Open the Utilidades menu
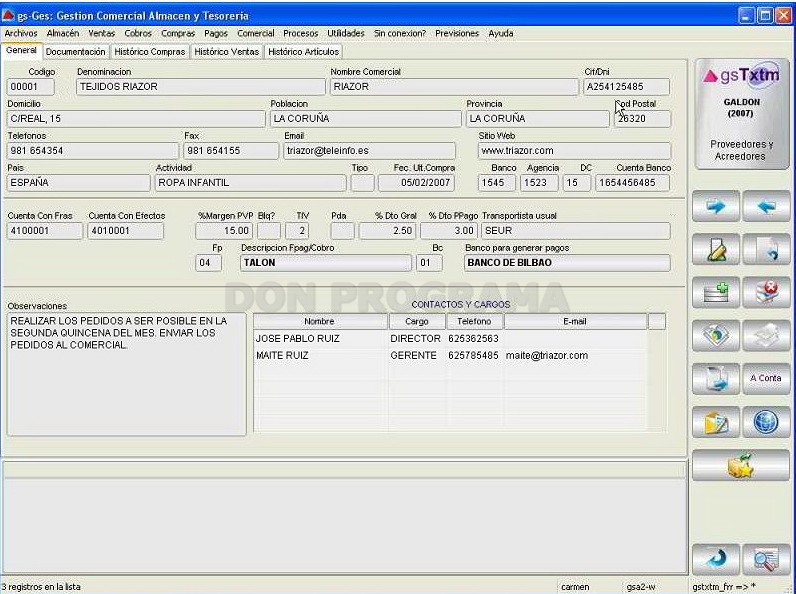The width and height of the screenshot is (796, 594). tap(346, 34)
